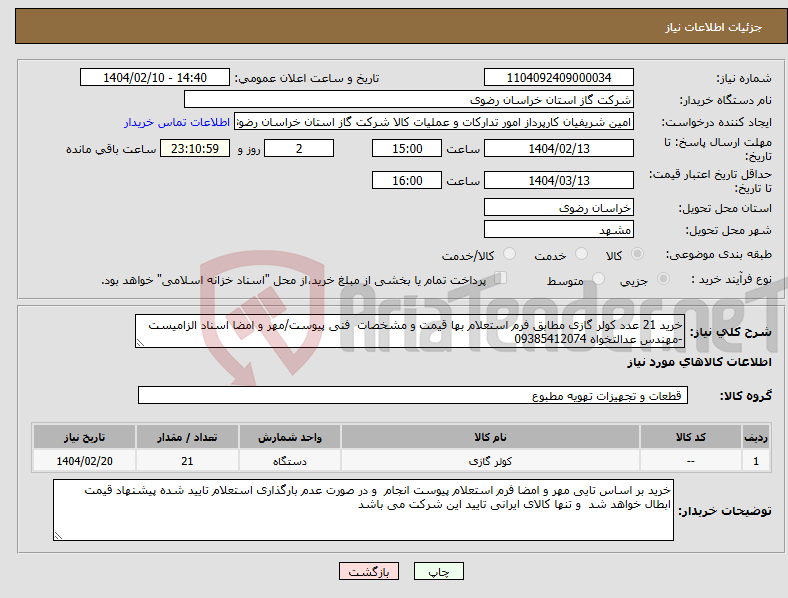Click the deadline time field 15:00
Screen dimensions: 788x598
pyautogui.click(x=407, y=148)
